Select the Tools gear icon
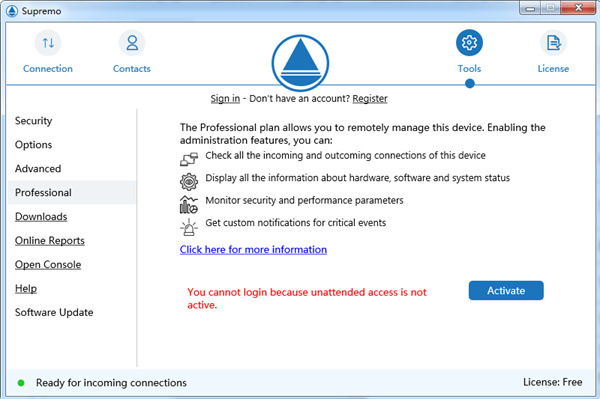 coord(469,42)
